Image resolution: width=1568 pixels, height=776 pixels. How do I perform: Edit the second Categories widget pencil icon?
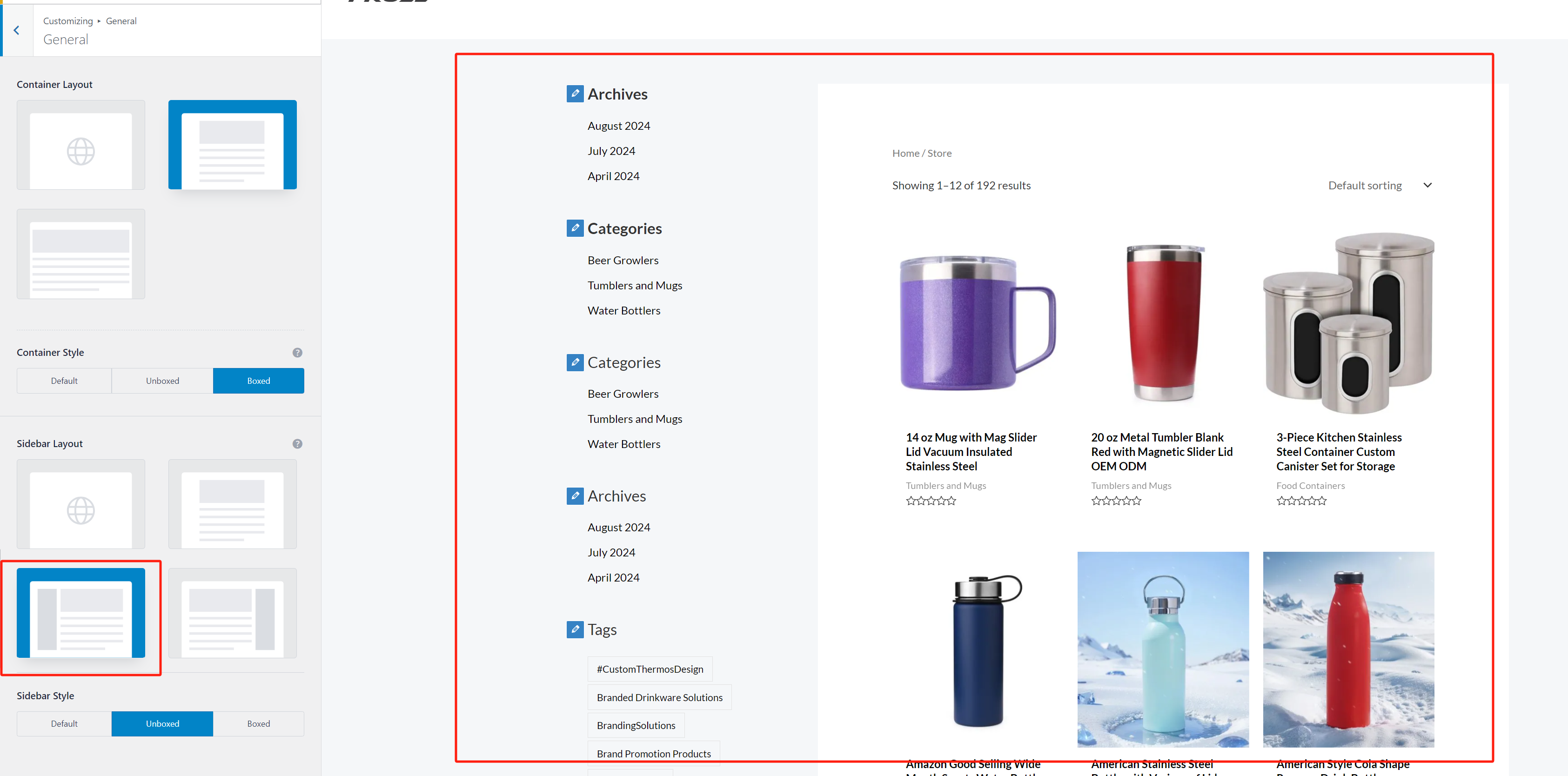(575, 362)
